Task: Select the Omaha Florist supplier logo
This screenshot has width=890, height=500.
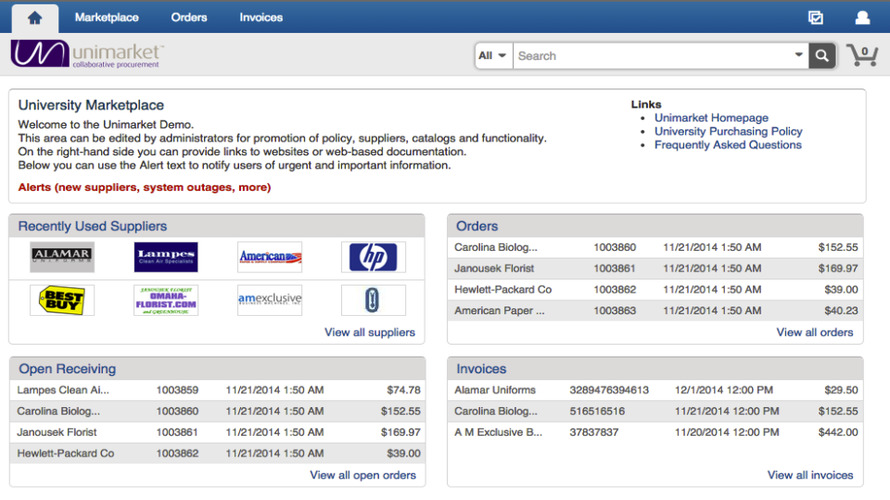Action: point(166,300)
